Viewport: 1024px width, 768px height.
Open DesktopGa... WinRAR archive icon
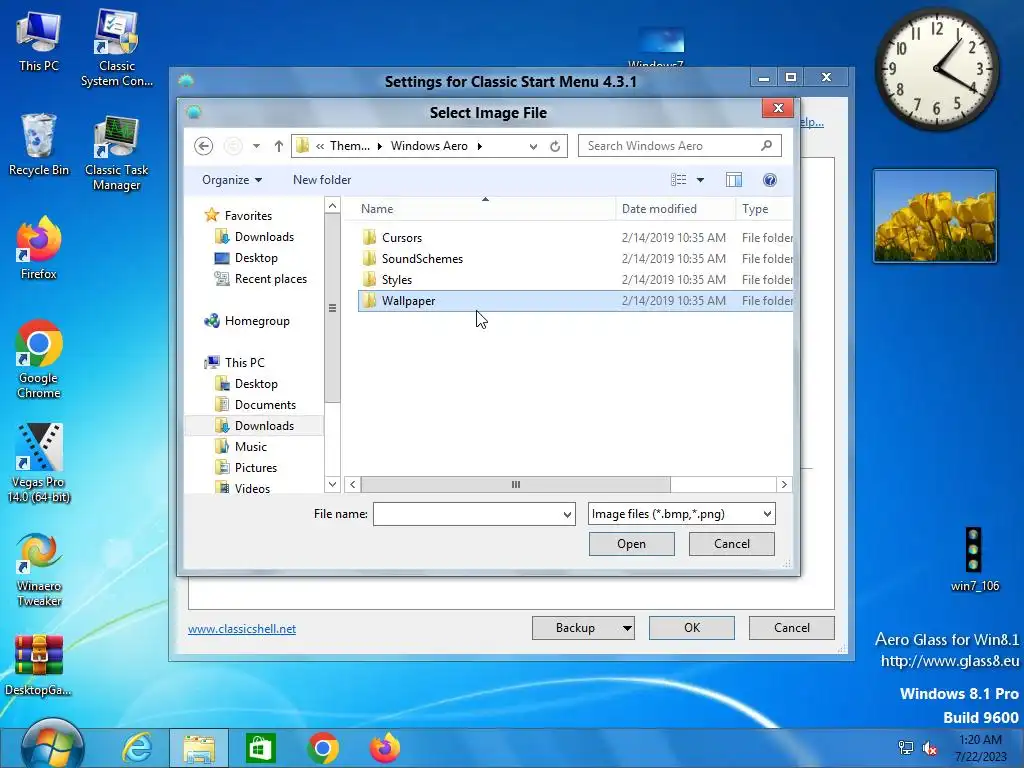click(39, 665)
